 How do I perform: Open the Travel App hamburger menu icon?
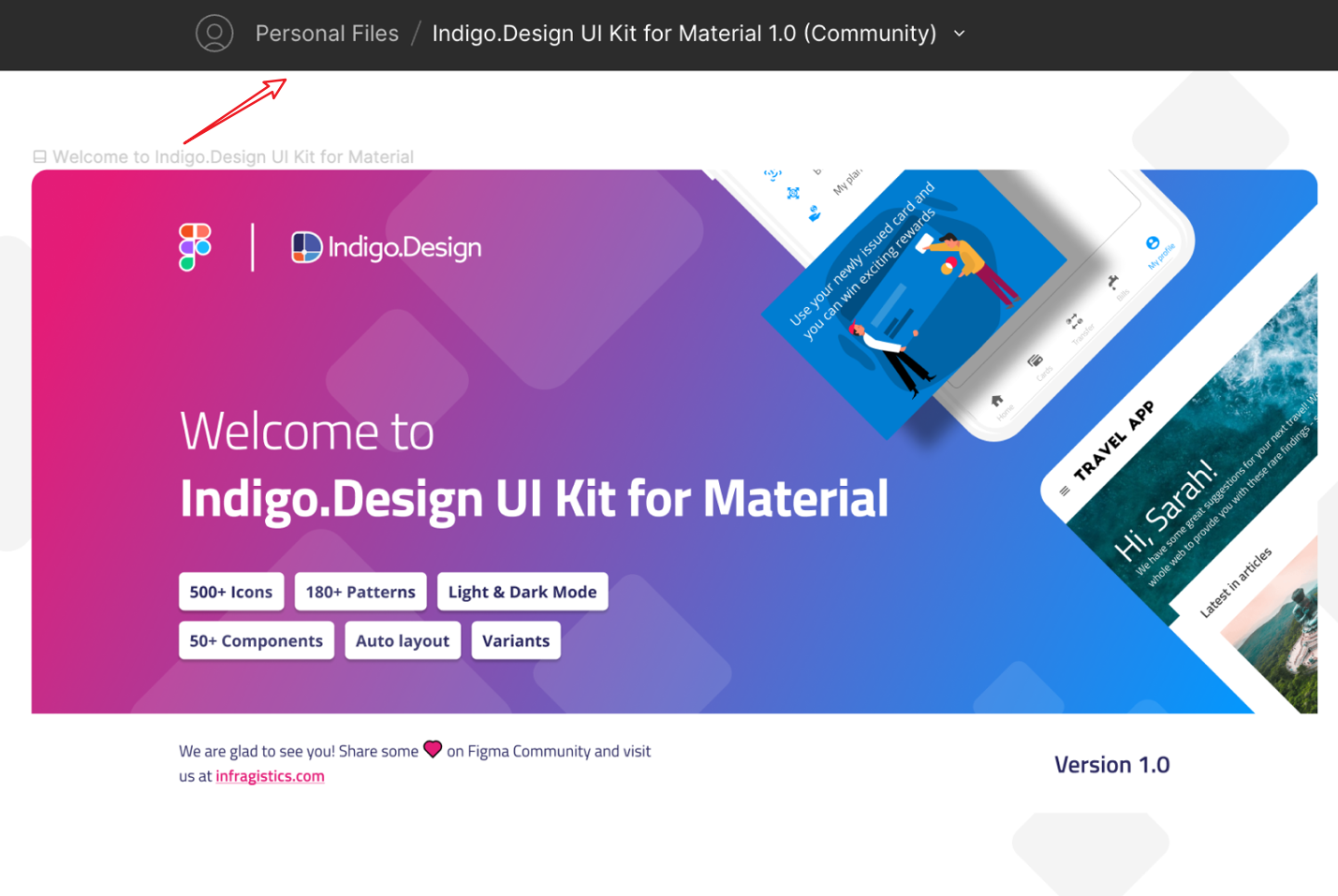[1065, 491]
